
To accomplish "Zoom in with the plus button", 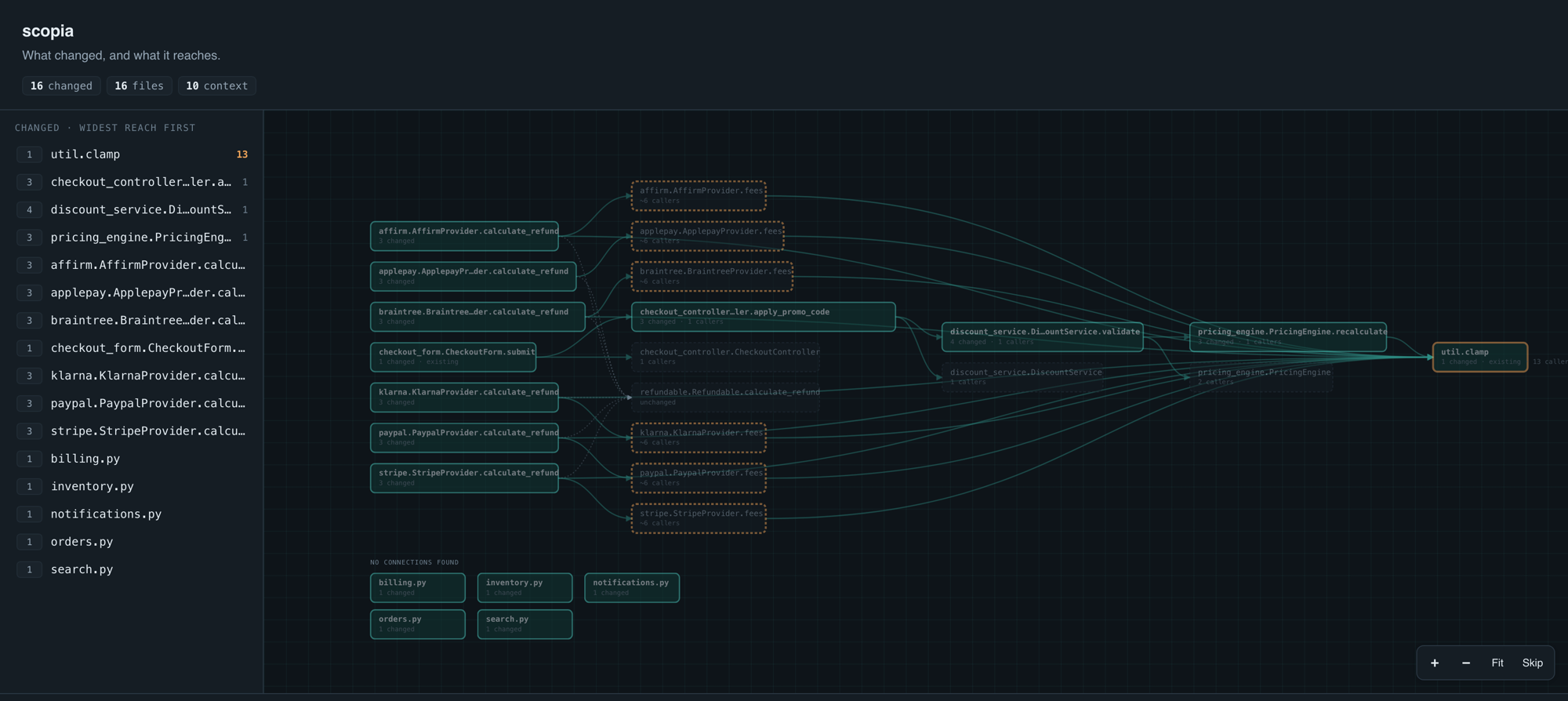I will click(1435, 663).
